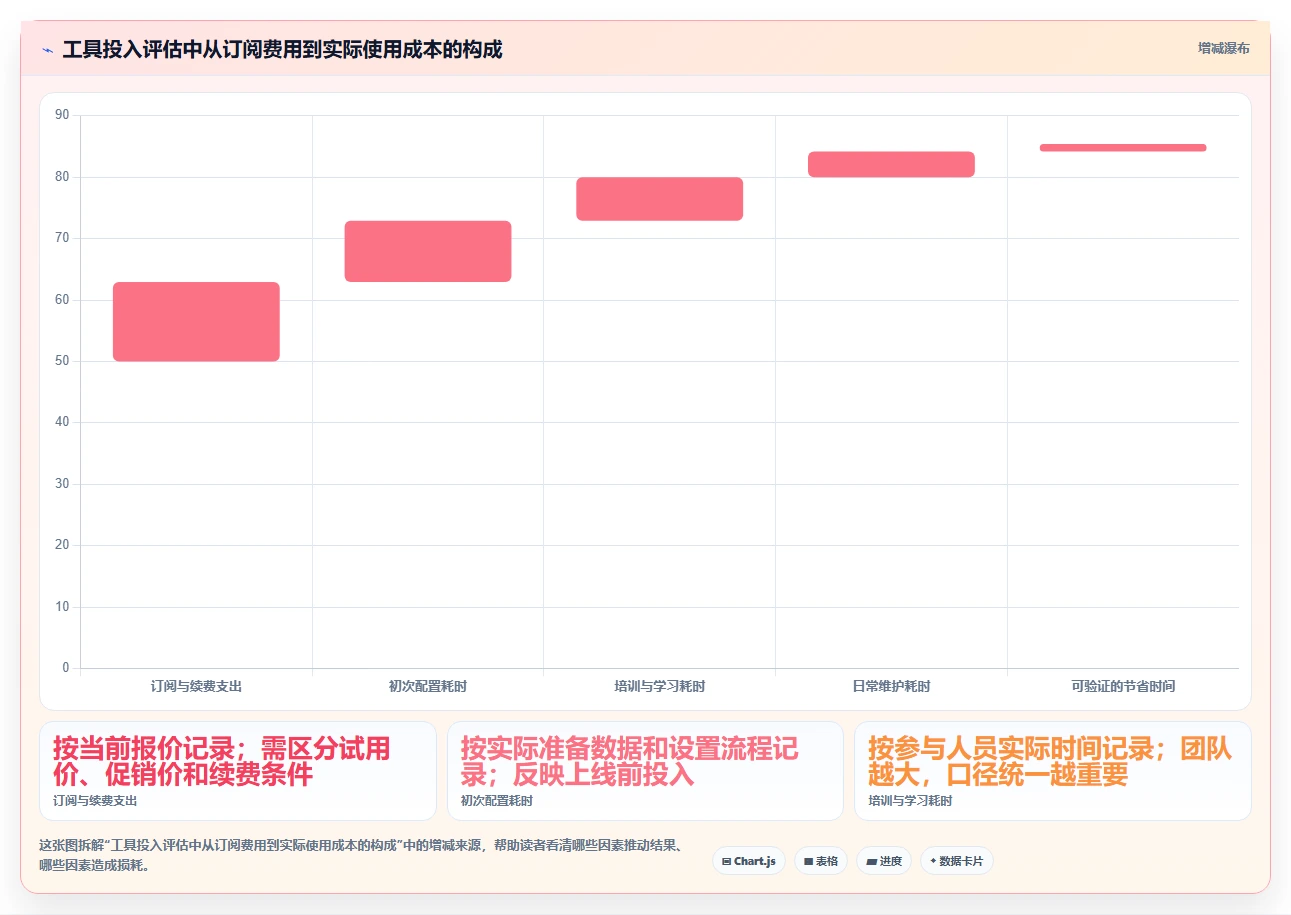The image size is (1291, 915).
Task: Click the 培训与学习耗时 waterfall bar
Action: coord(660,199)
